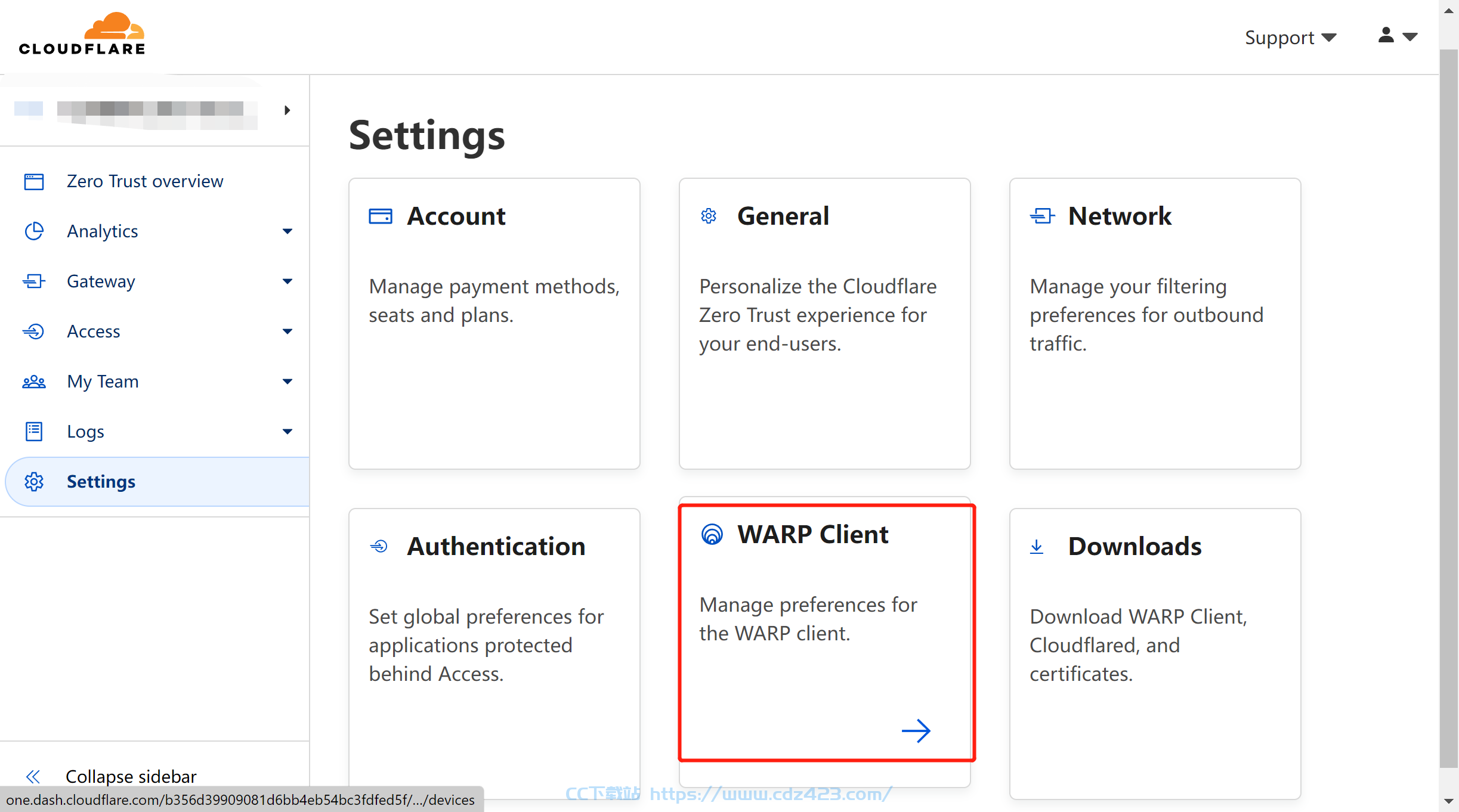Click the WARP Client card icon
The width and height of the screenshot is (1459, 812).
pos(712,534)
